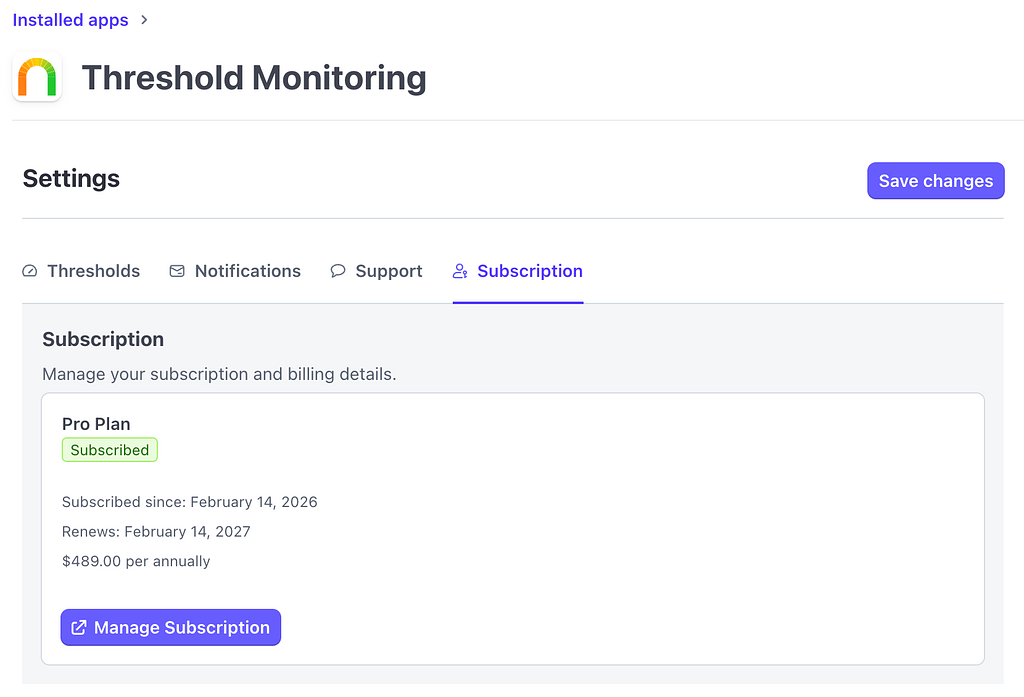Click the $489.00 per annually price
Viewport: 1024px width, 697px height.
coord(136,562)
